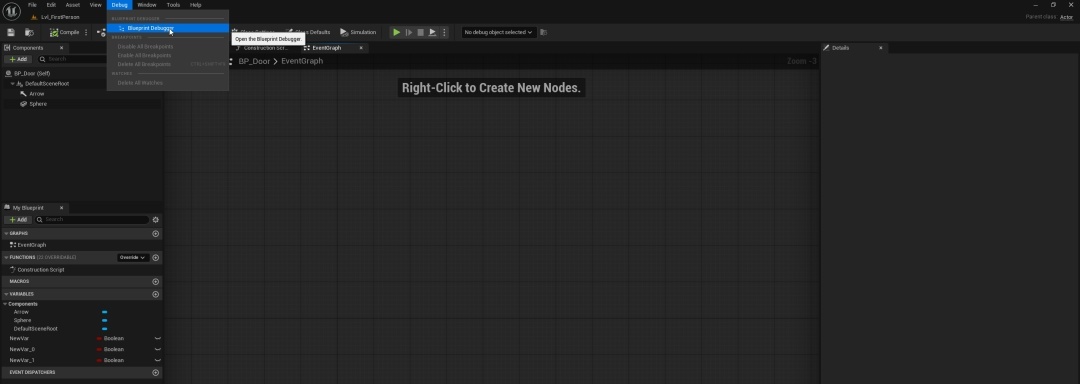Viewport: 1080px width, 384px height.
Task: Collapse the Graphs section
Action: point(6,234)
